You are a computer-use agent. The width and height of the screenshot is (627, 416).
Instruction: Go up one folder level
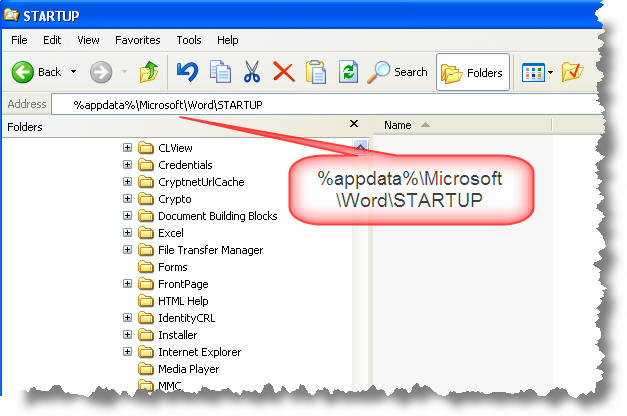[148, 72]
